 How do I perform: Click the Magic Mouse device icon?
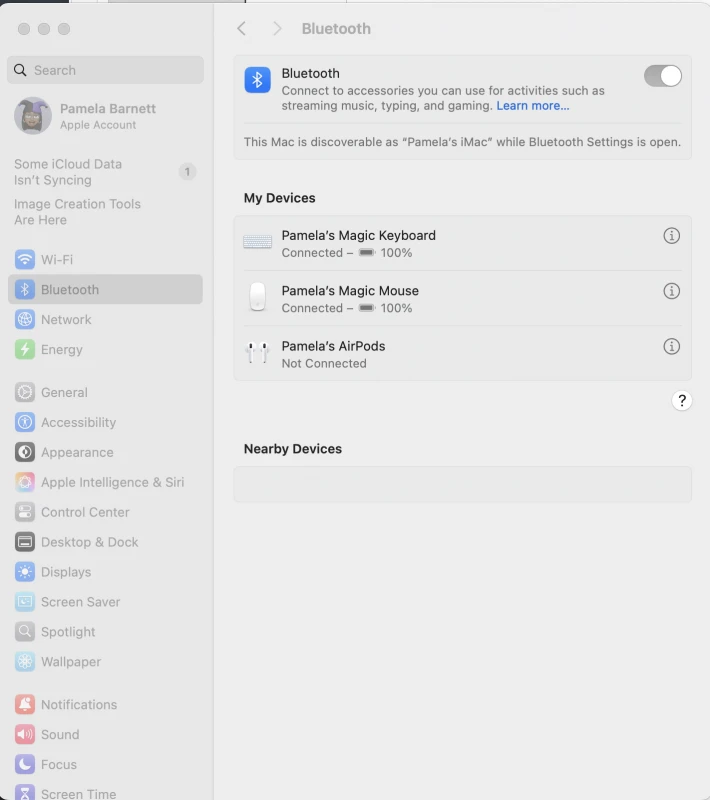257,296
